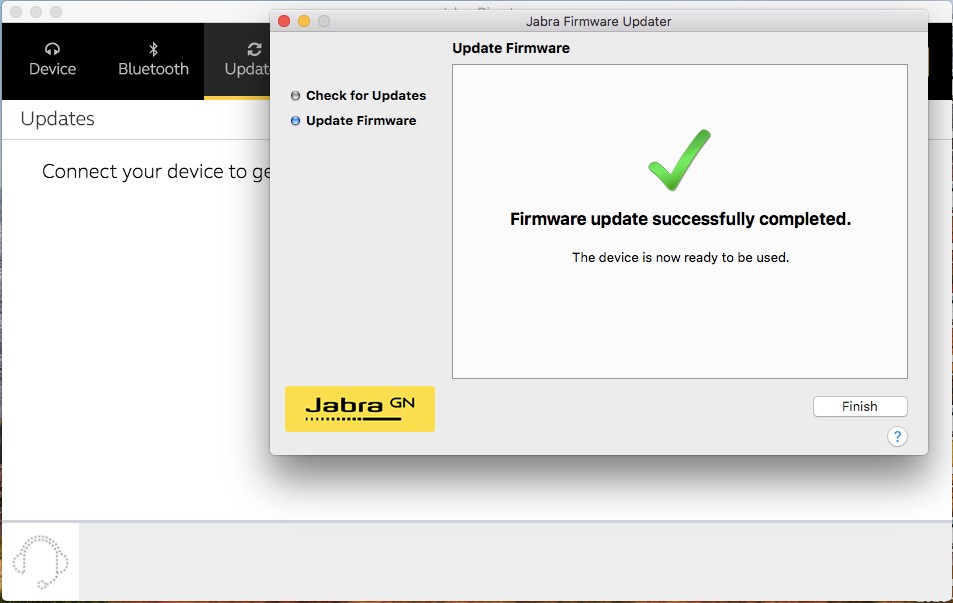Select the Updates tab in Jabra Direct

click(x=238, y=60)
